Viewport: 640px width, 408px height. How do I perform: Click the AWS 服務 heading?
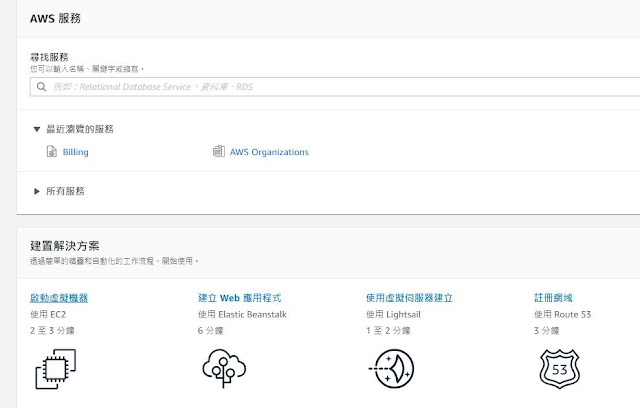coord(56,18)
